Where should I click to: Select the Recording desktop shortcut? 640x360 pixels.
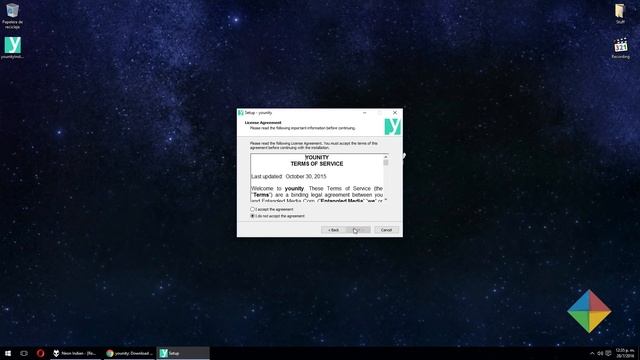(x=620, y=48)
